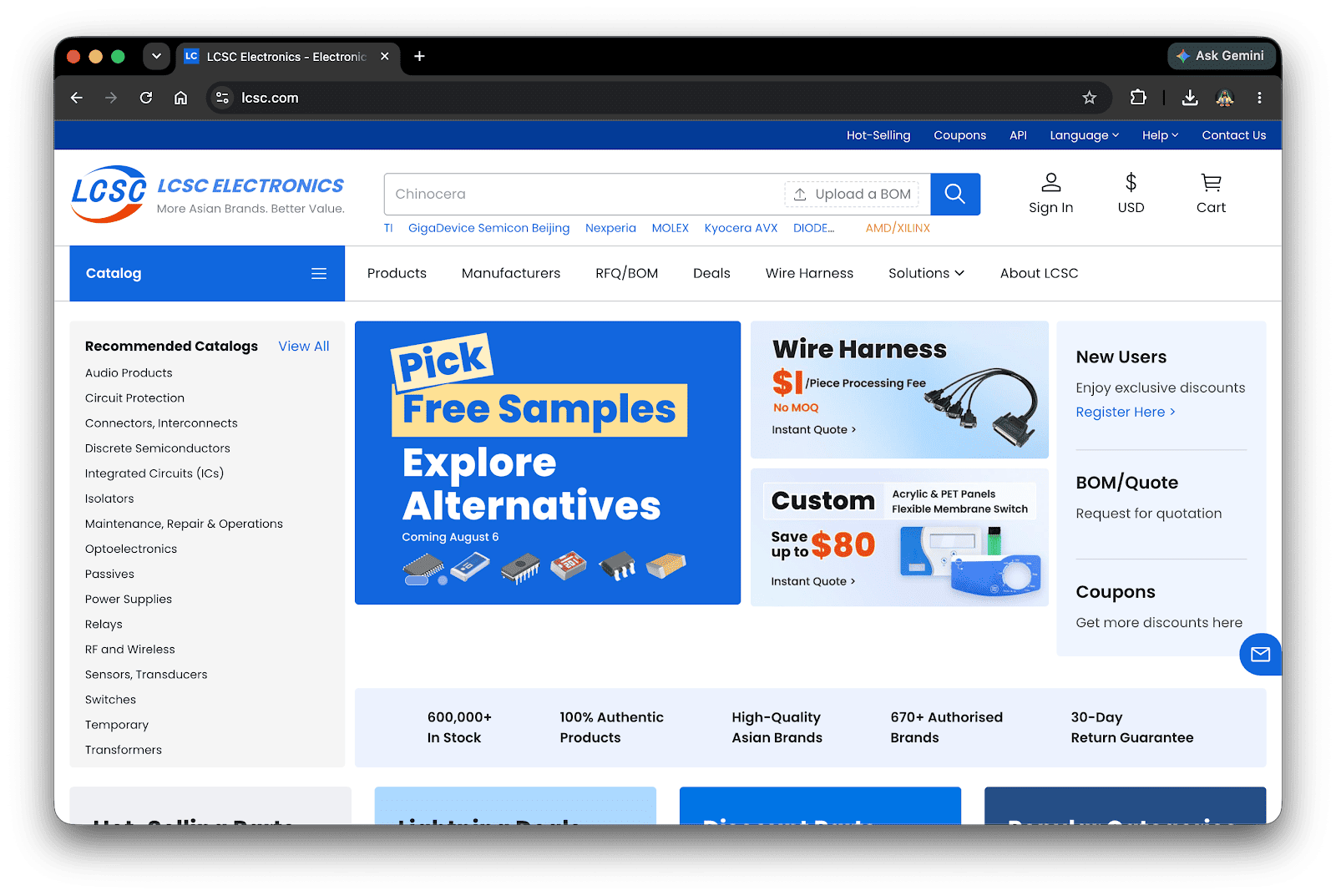This screenshot has width=1336, height=896.
Task: Click the search magnifier button
Action: 955,194
